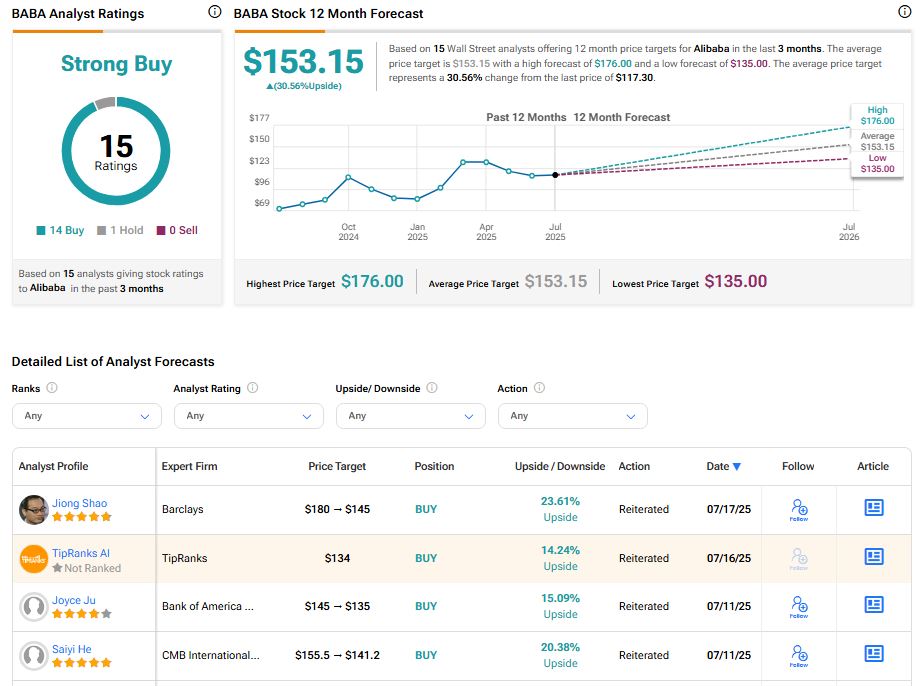Screen dimensions: 924x686
Task: Click info icon beside Upside/ Downside filter label
Action: click(432, 388)
